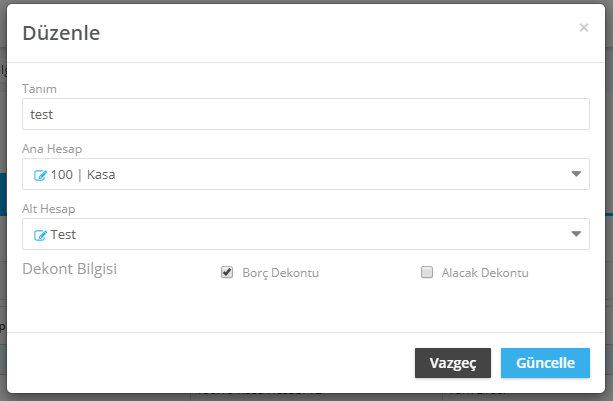Click the Tanım field label
The image size is (613, 401).
(x=39, y=89)
